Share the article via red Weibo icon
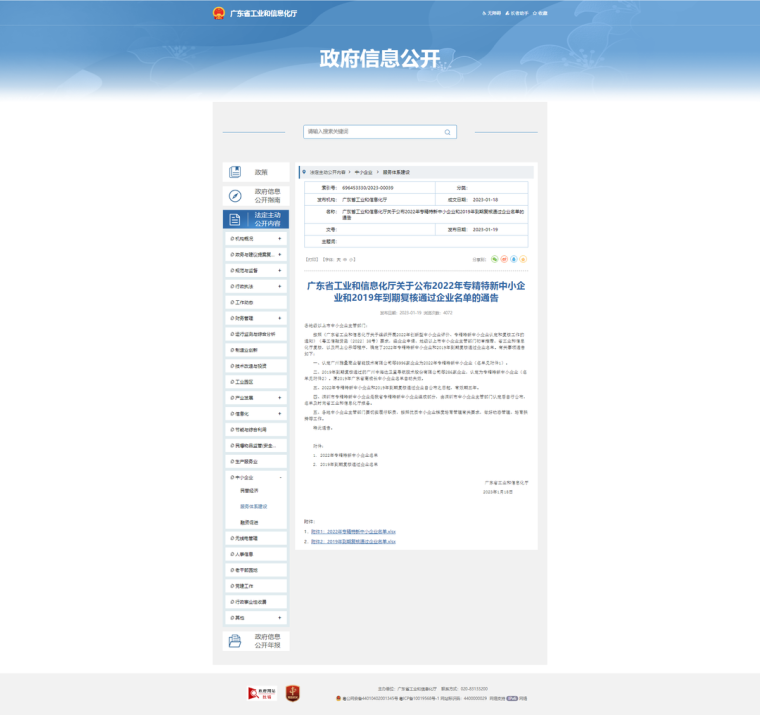760x715 pixels. point(504,259)
